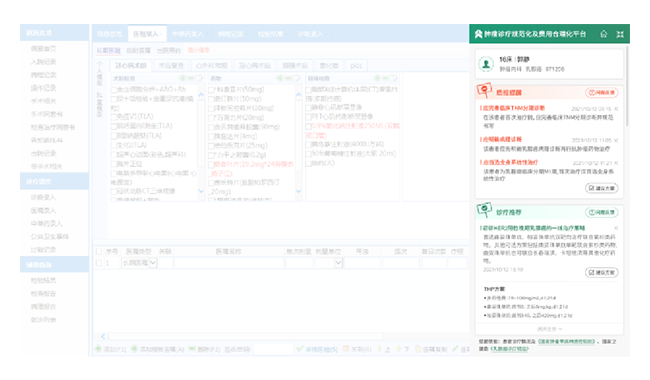Viewport: 650px width, 380px height.
Task: Click 问题反馈 in 诊疗推荐 card
Action: coord(602,212)
